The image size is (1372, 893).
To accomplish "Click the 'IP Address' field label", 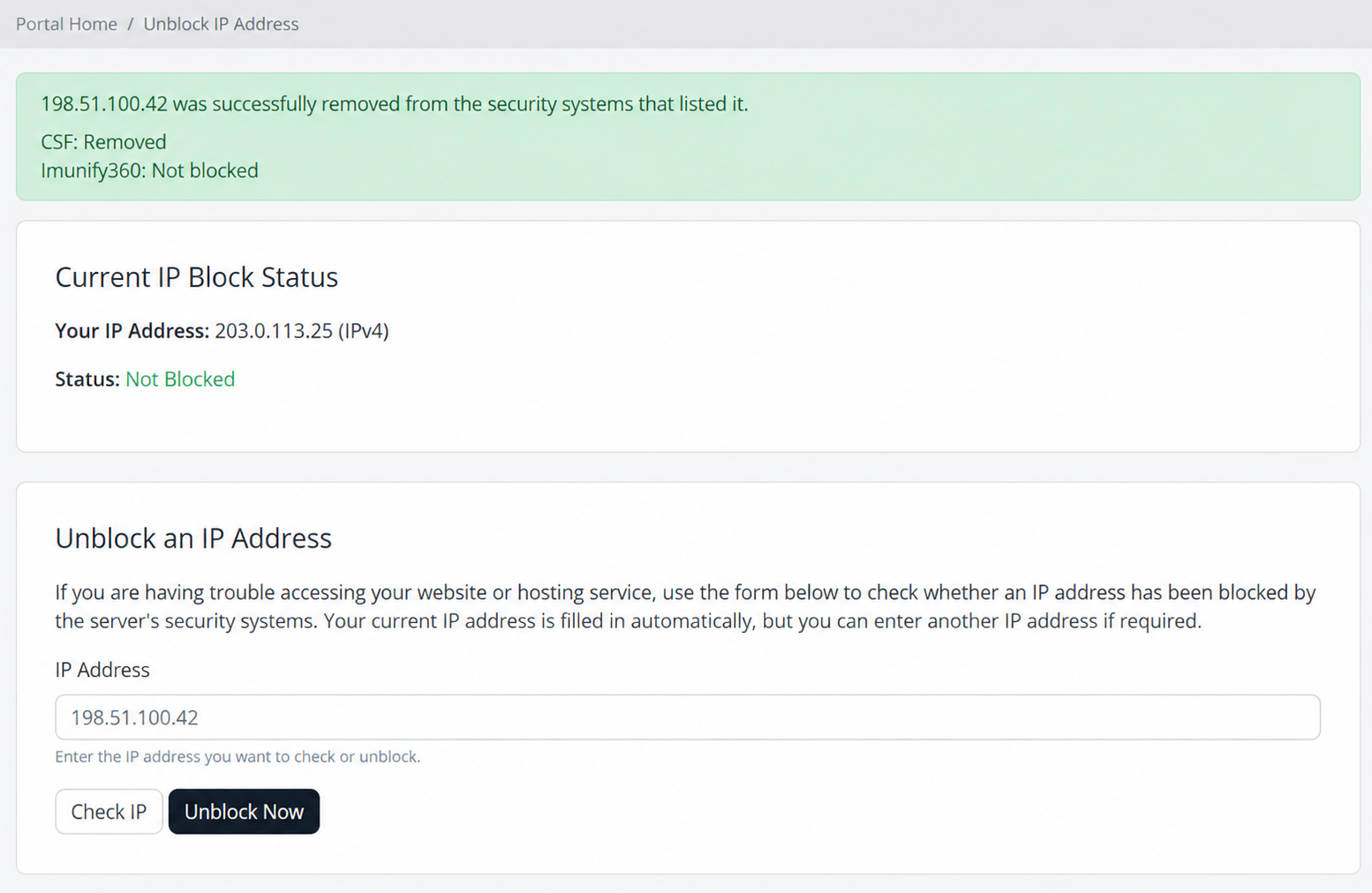I will pos(102,670).
